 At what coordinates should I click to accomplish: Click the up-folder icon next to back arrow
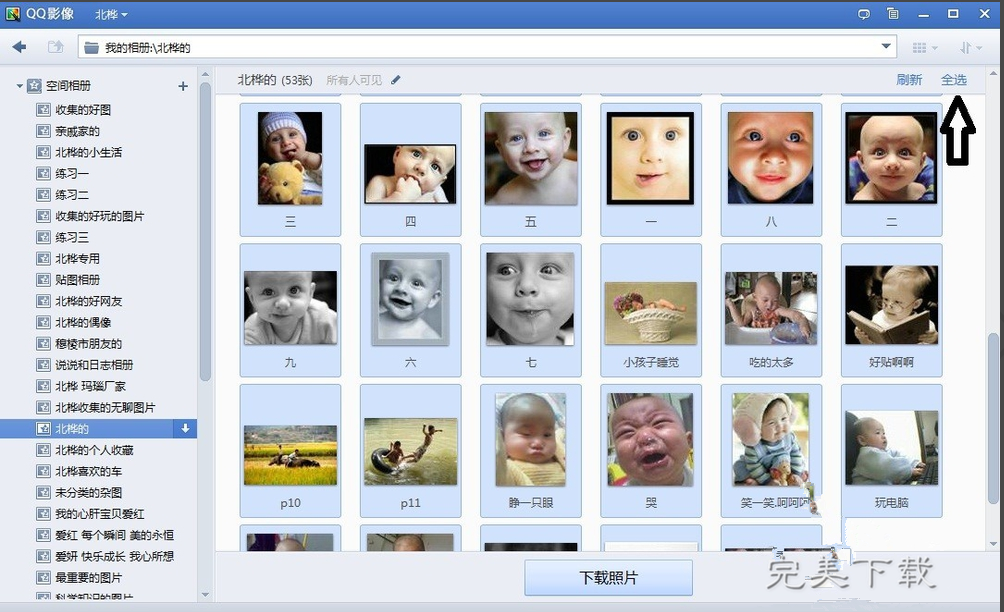coord(55,47)
